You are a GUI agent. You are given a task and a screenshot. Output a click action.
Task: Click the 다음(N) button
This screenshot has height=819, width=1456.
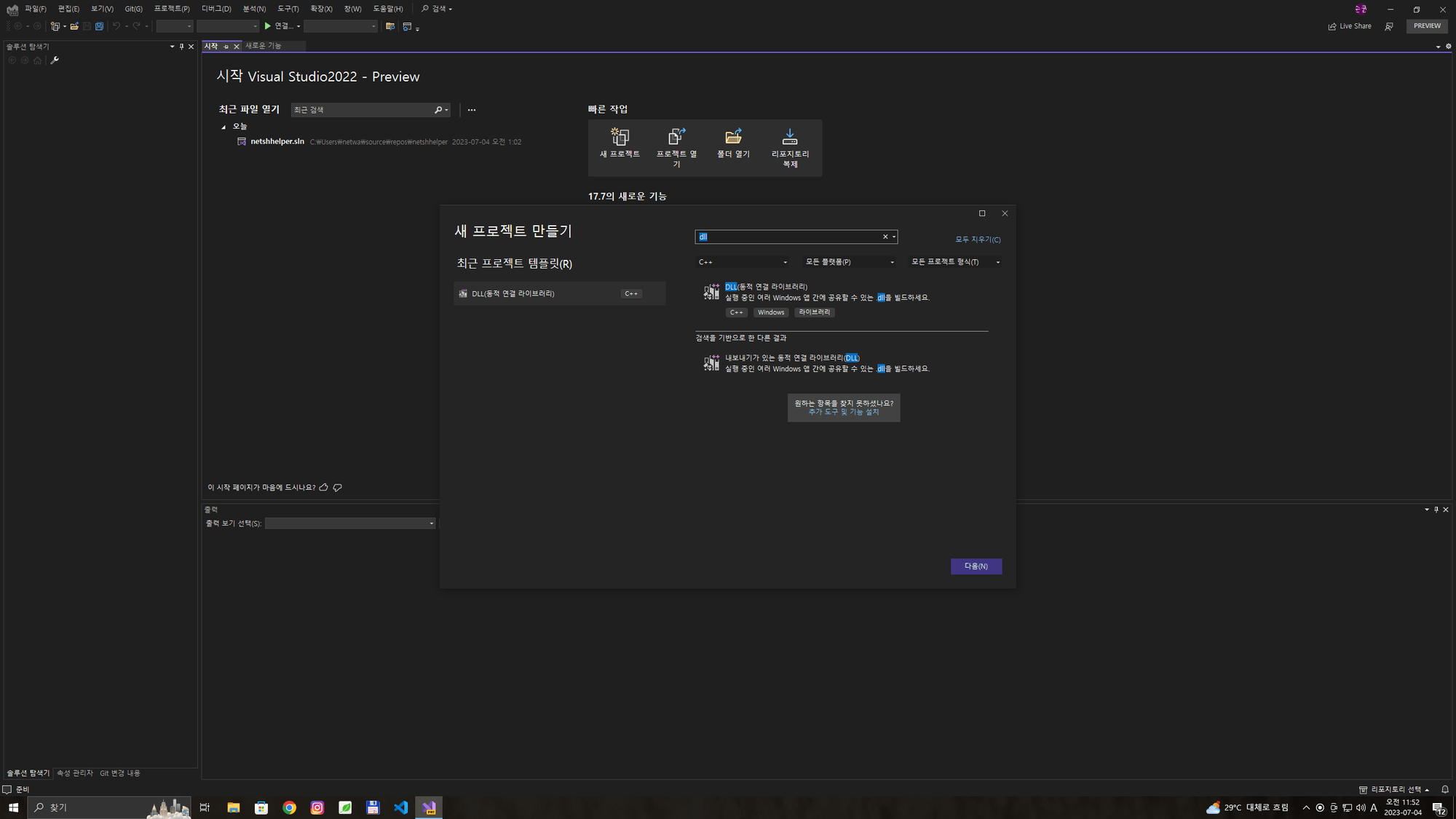click(976, 566)
